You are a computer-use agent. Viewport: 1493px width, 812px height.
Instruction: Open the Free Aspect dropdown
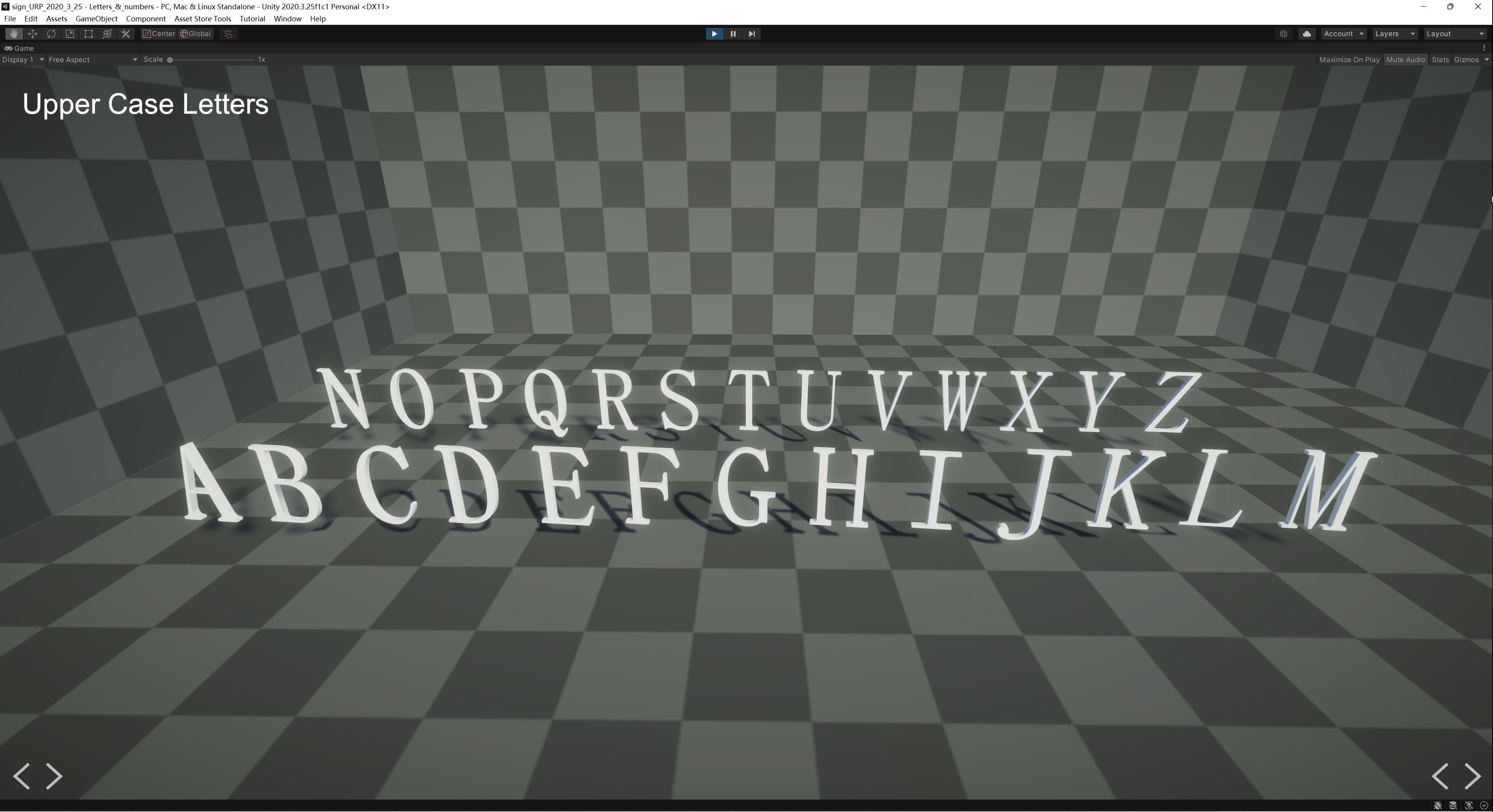coord(93,60)
